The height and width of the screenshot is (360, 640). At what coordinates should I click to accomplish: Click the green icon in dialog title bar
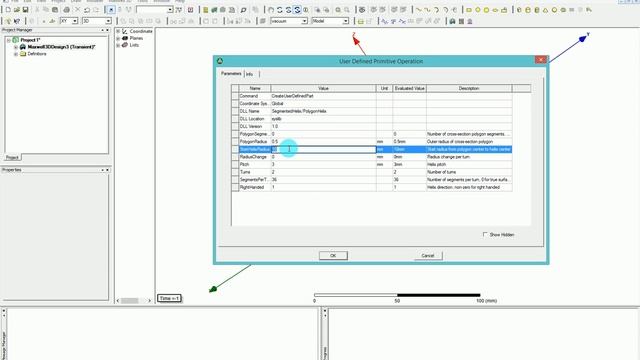[x=220, y=61]
